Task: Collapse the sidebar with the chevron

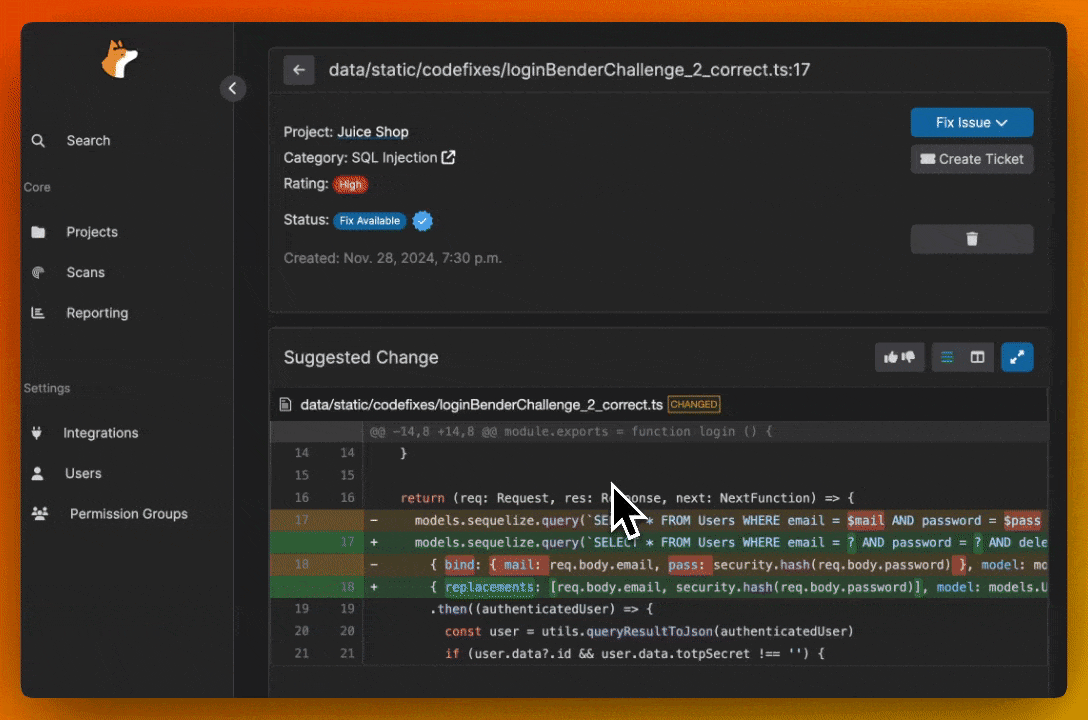Action: click(232, 88)
